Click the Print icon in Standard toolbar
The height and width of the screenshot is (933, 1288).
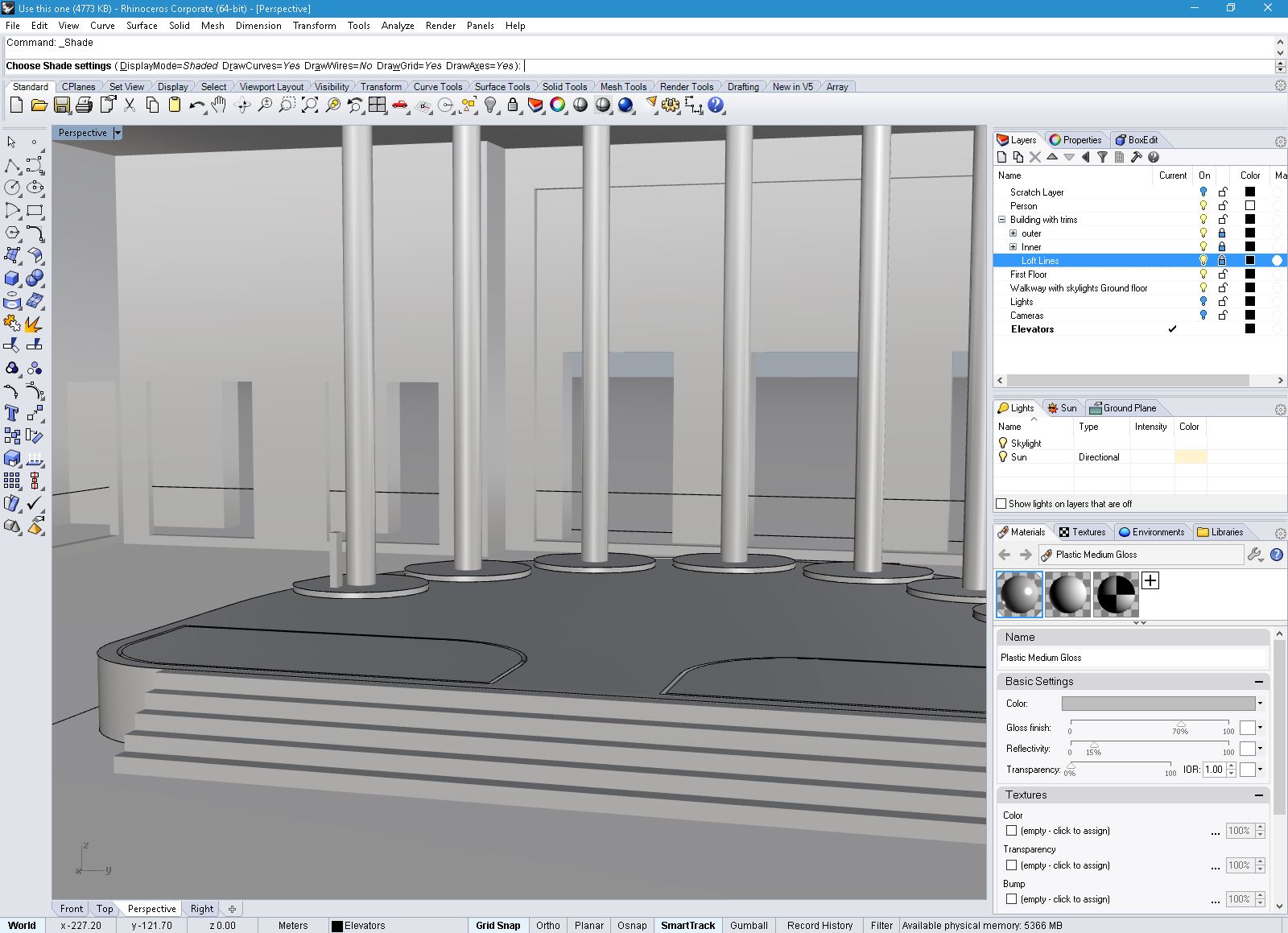point(84,105)
